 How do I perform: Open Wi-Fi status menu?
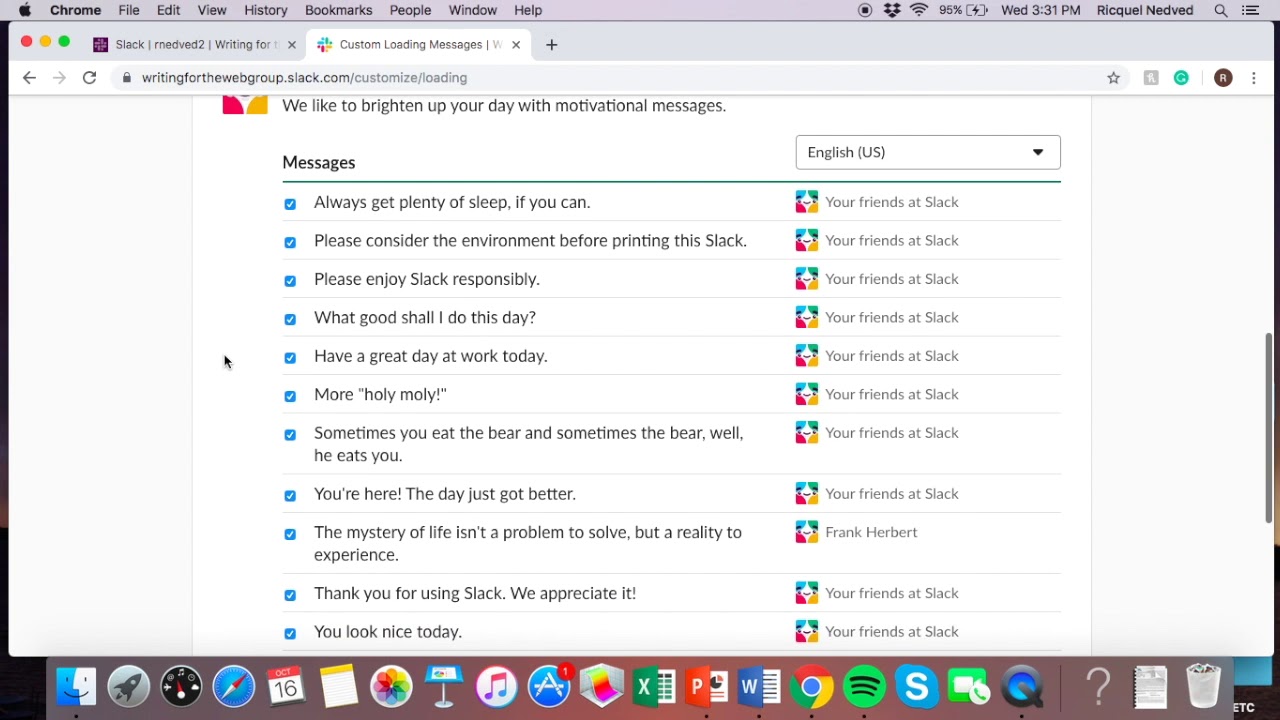point(919,10)
